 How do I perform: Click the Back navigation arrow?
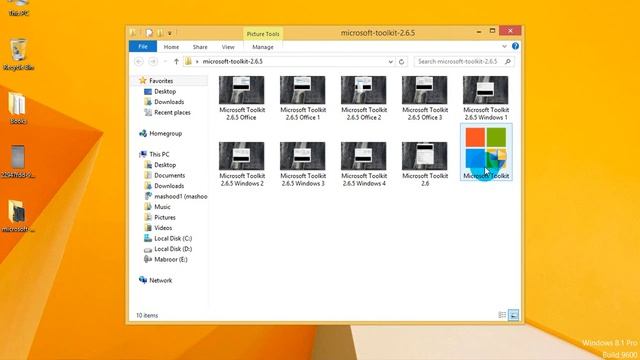[139, 62]
